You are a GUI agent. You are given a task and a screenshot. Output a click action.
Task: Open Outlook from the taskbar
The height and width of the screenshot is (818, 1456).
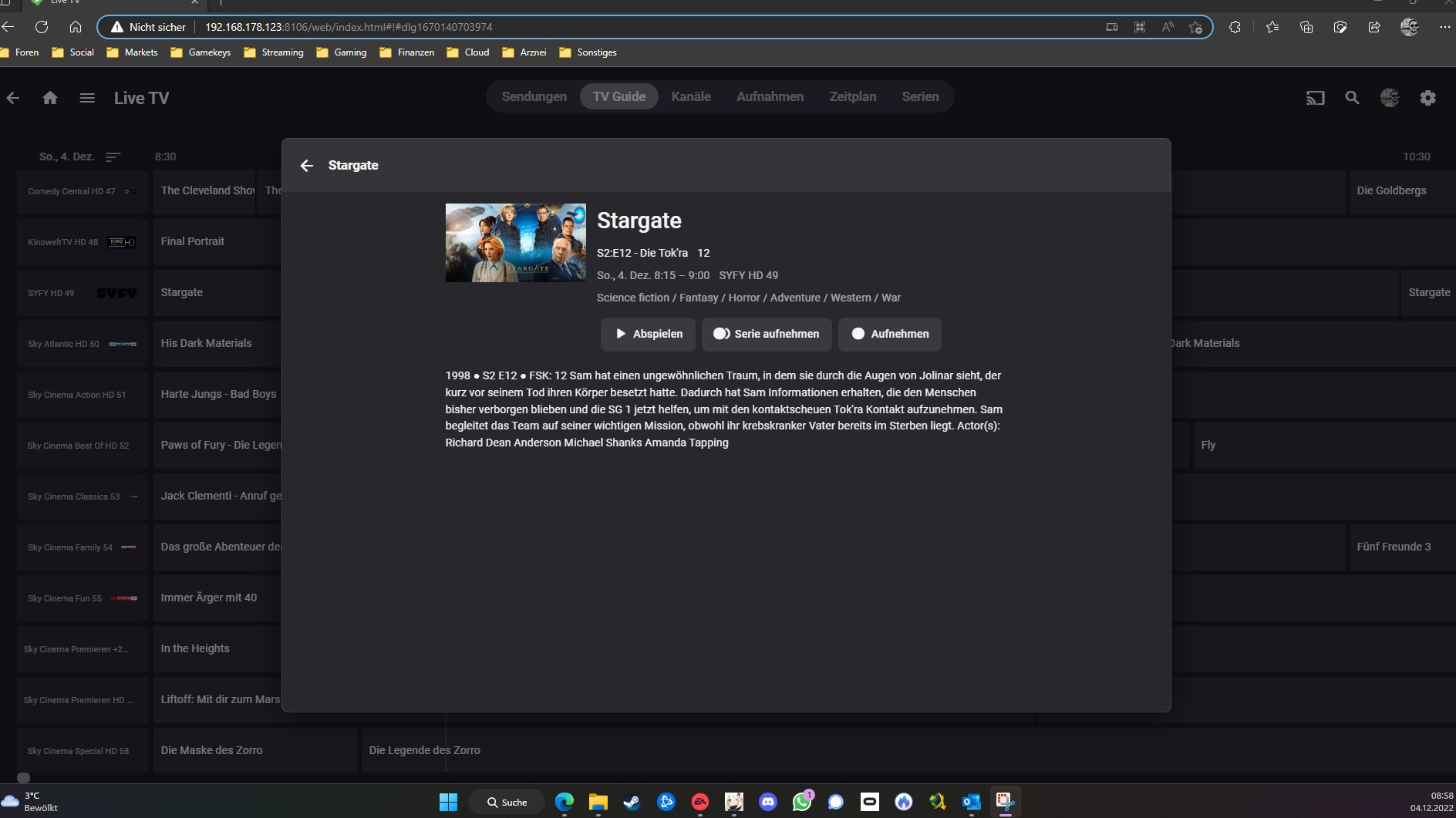[x=971, y=802]
